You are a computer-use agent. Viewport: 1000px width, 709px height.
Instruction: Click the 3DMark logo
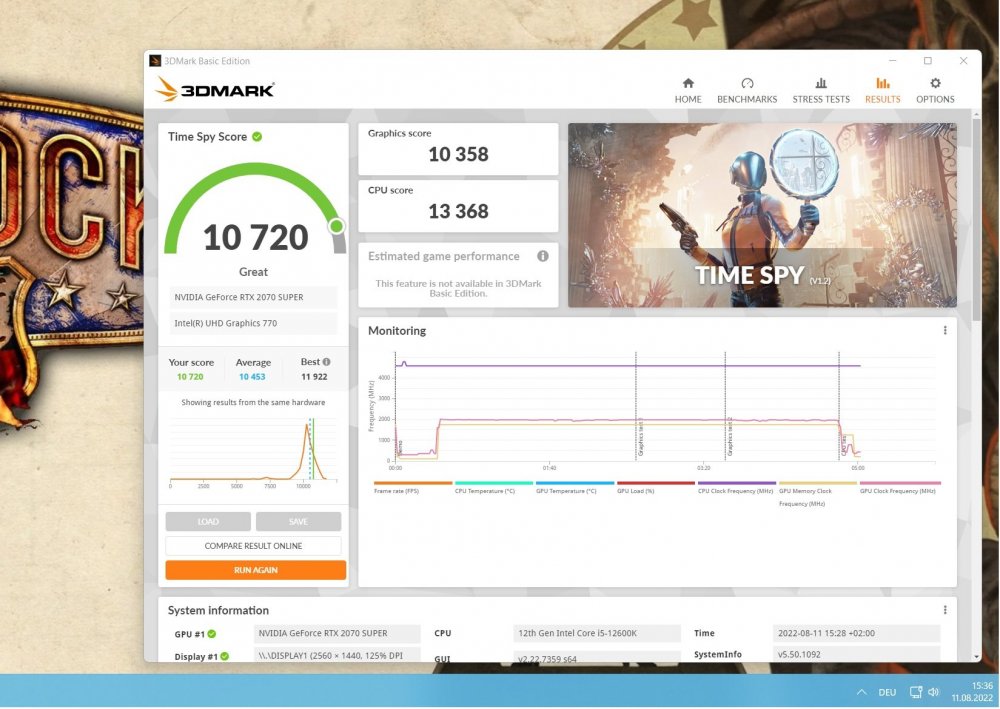tap(213, 90)
